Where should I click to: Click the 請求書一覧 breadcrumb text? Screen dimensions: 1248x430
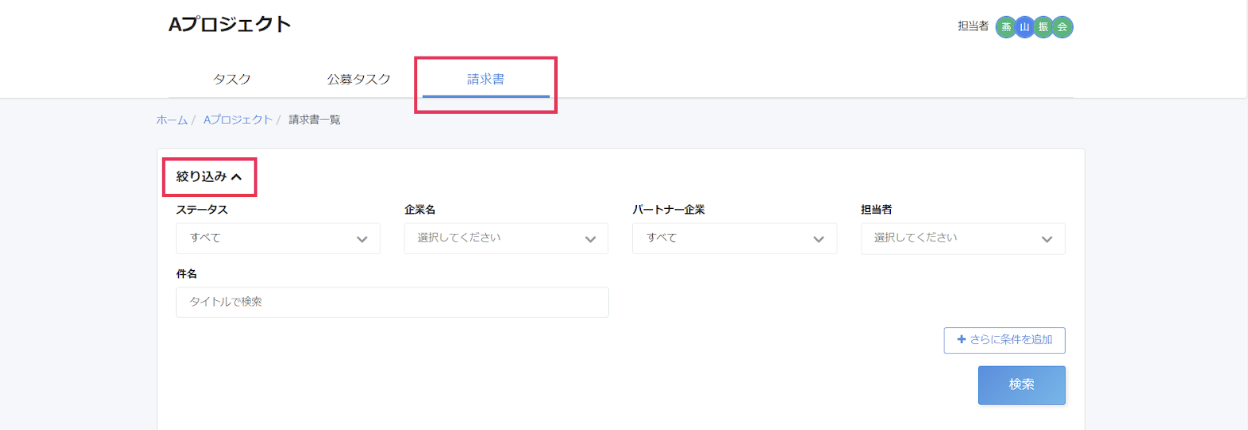click(x=315, y=120)
